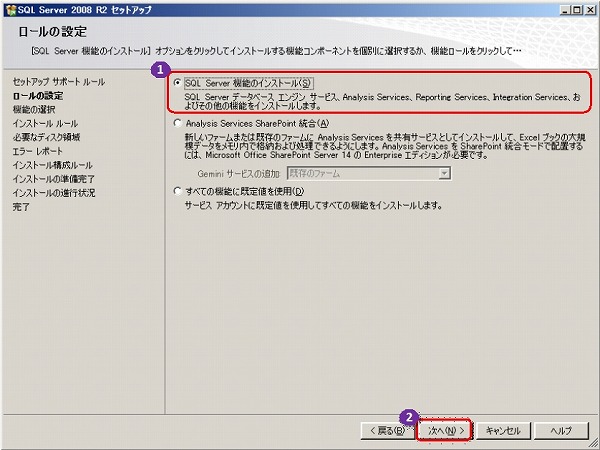600x450 pixels.
Task: Click the window resize grip corner
Action: click(593, 444)
